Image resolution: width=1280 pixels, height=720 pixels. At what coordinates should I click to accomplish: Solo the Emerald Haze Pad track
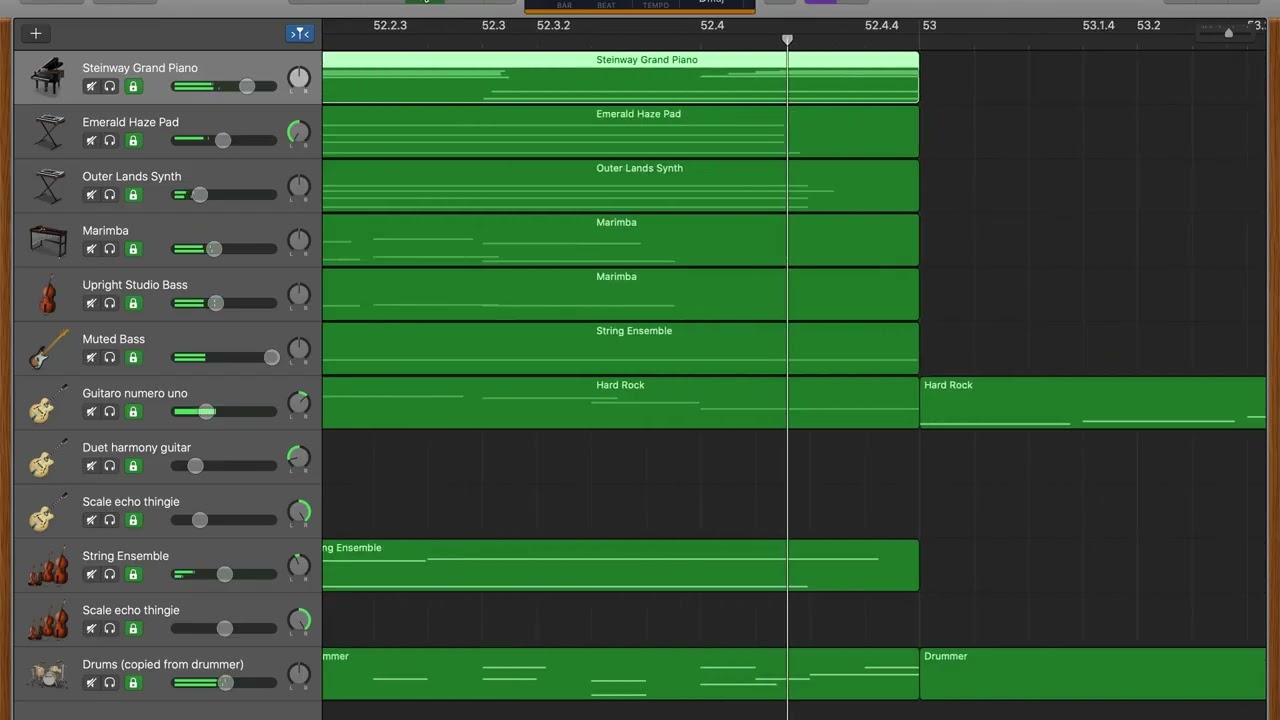point(110,140)
